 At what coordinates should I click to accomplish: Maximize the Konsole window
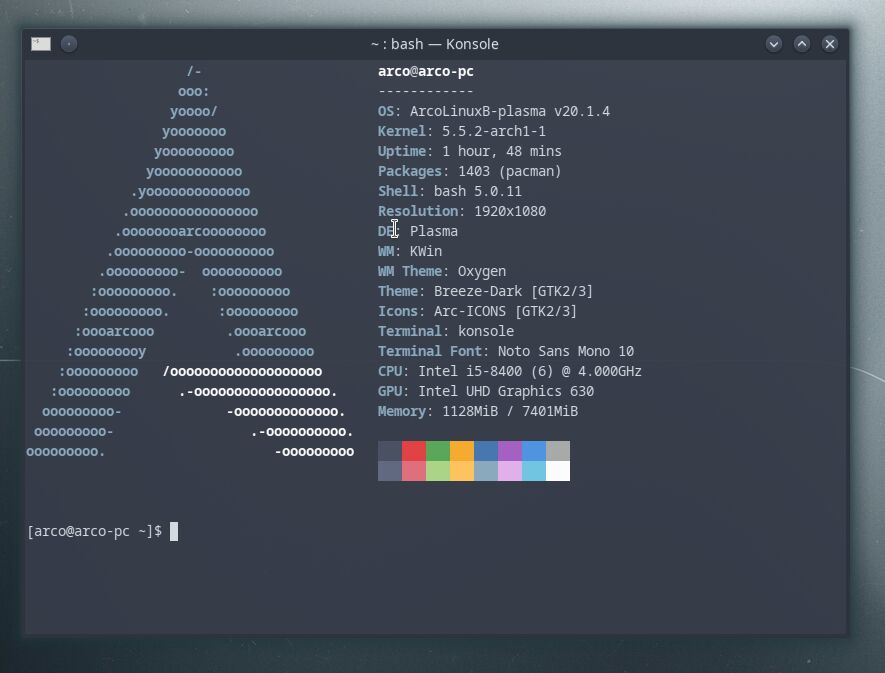[x=802, y=44]
